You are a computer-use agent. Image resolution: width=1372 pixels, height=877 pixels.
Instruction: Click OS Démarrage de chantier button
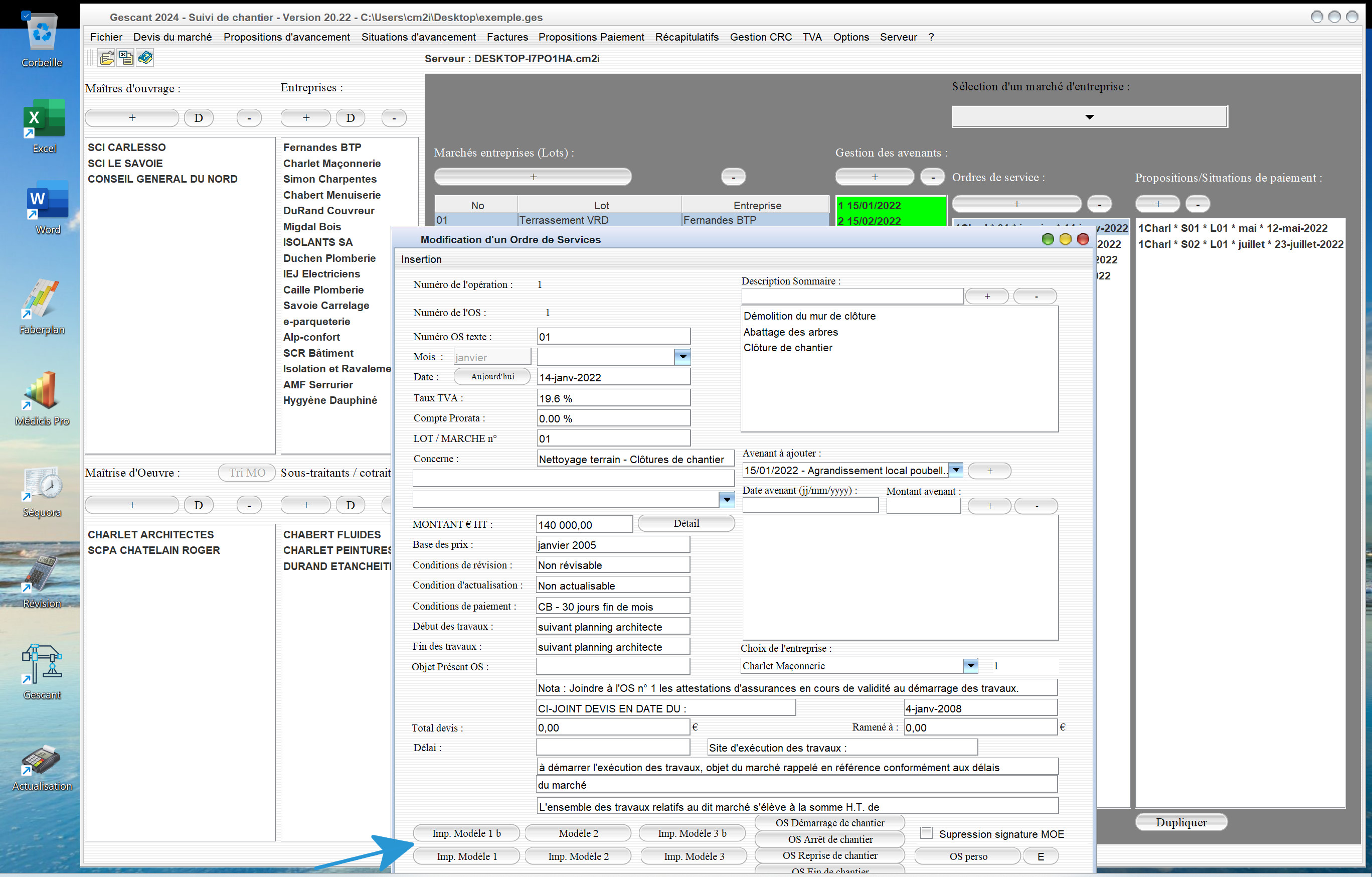[x=829, y=823]
